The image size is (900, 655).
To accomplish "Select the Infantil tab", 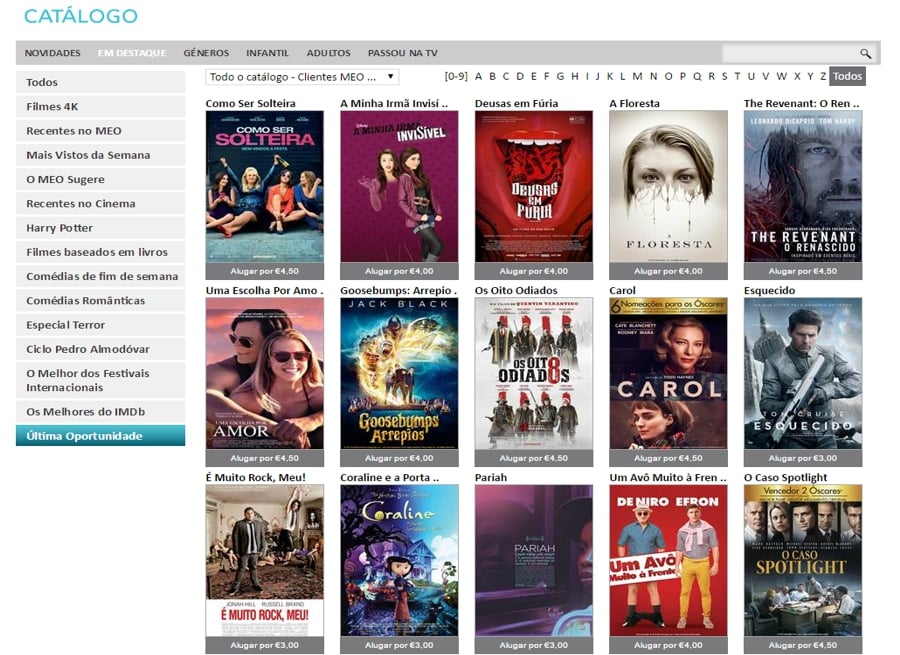I will (x=267, y=53).
